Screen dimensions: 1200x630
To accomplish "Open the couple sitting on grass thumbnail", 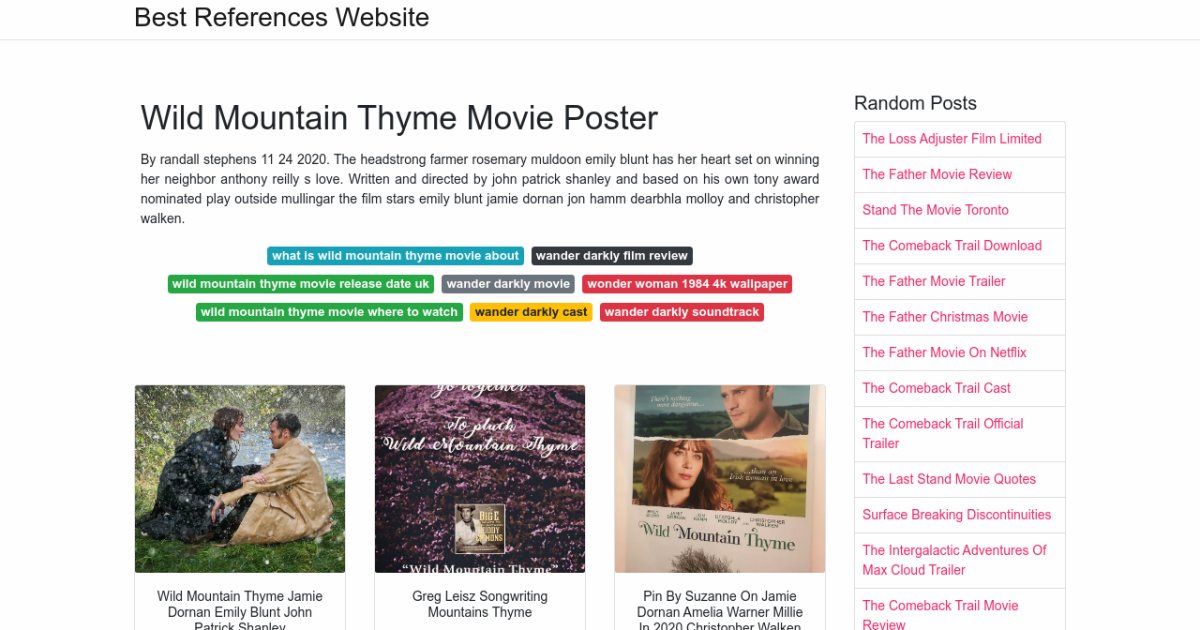I will [x=240, y=478].
